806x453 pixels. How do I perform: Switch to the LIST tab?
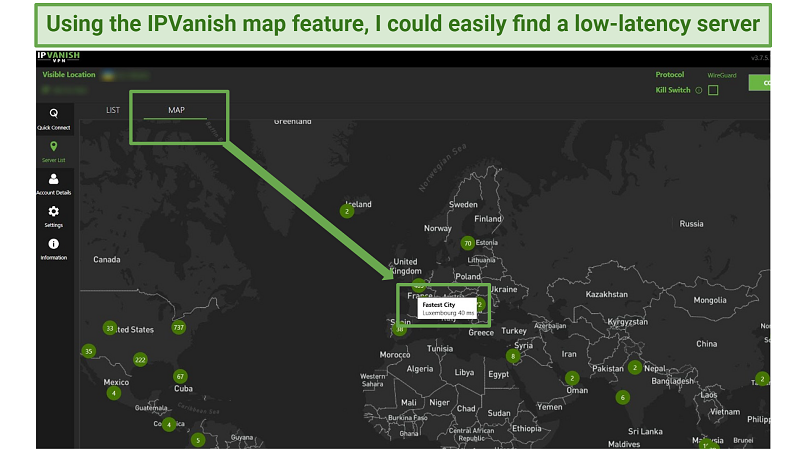coord(113,110)
